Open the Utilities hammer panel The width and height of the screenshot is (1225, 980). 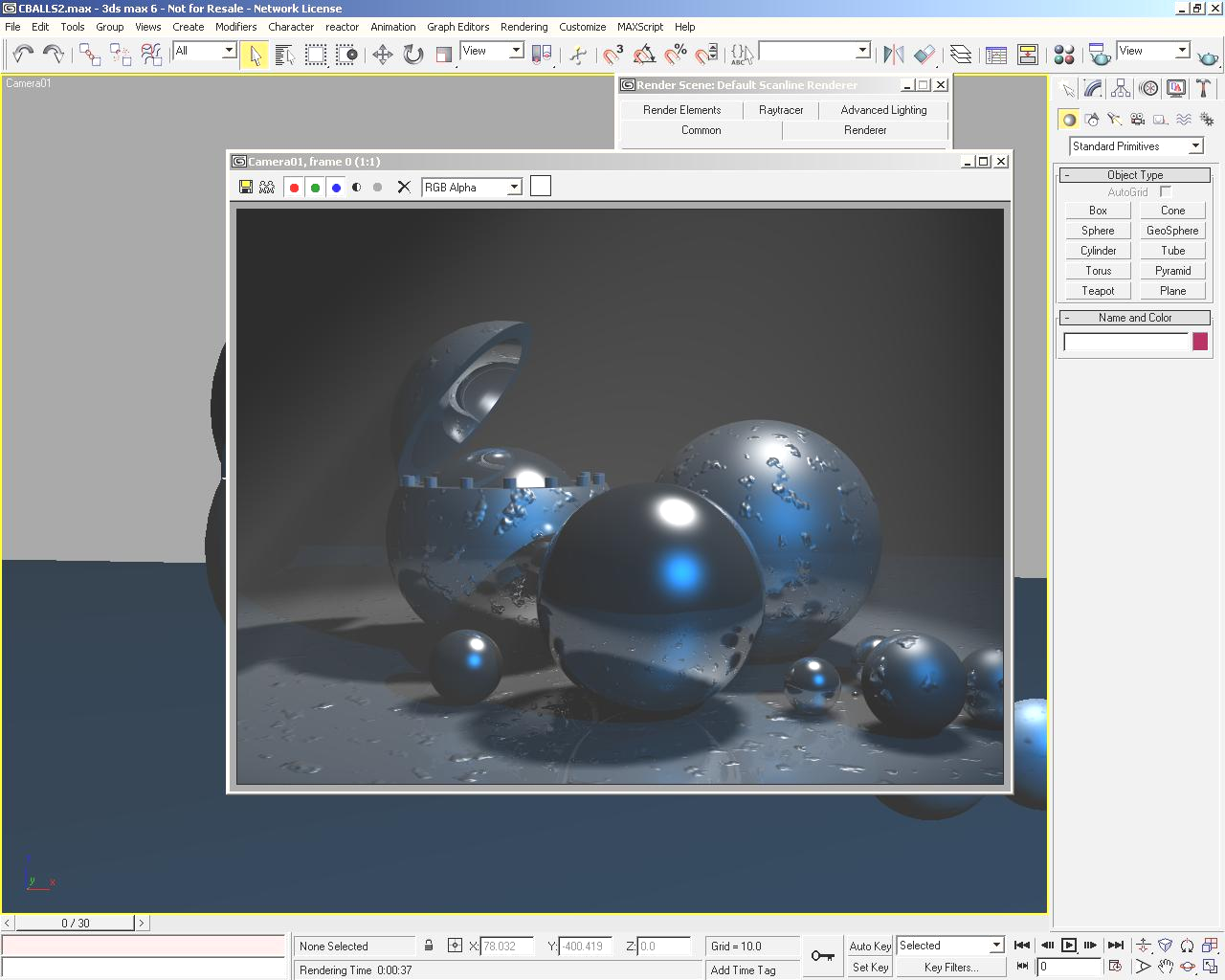pyautogui.click(x=1203, y=89)
